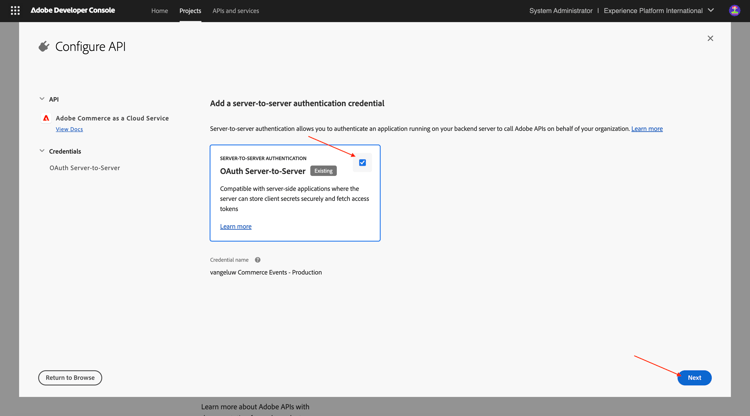Viewport: 750px width, 416px height.
Task: Close the Configure API dialog
Action: tap(710, 38)
